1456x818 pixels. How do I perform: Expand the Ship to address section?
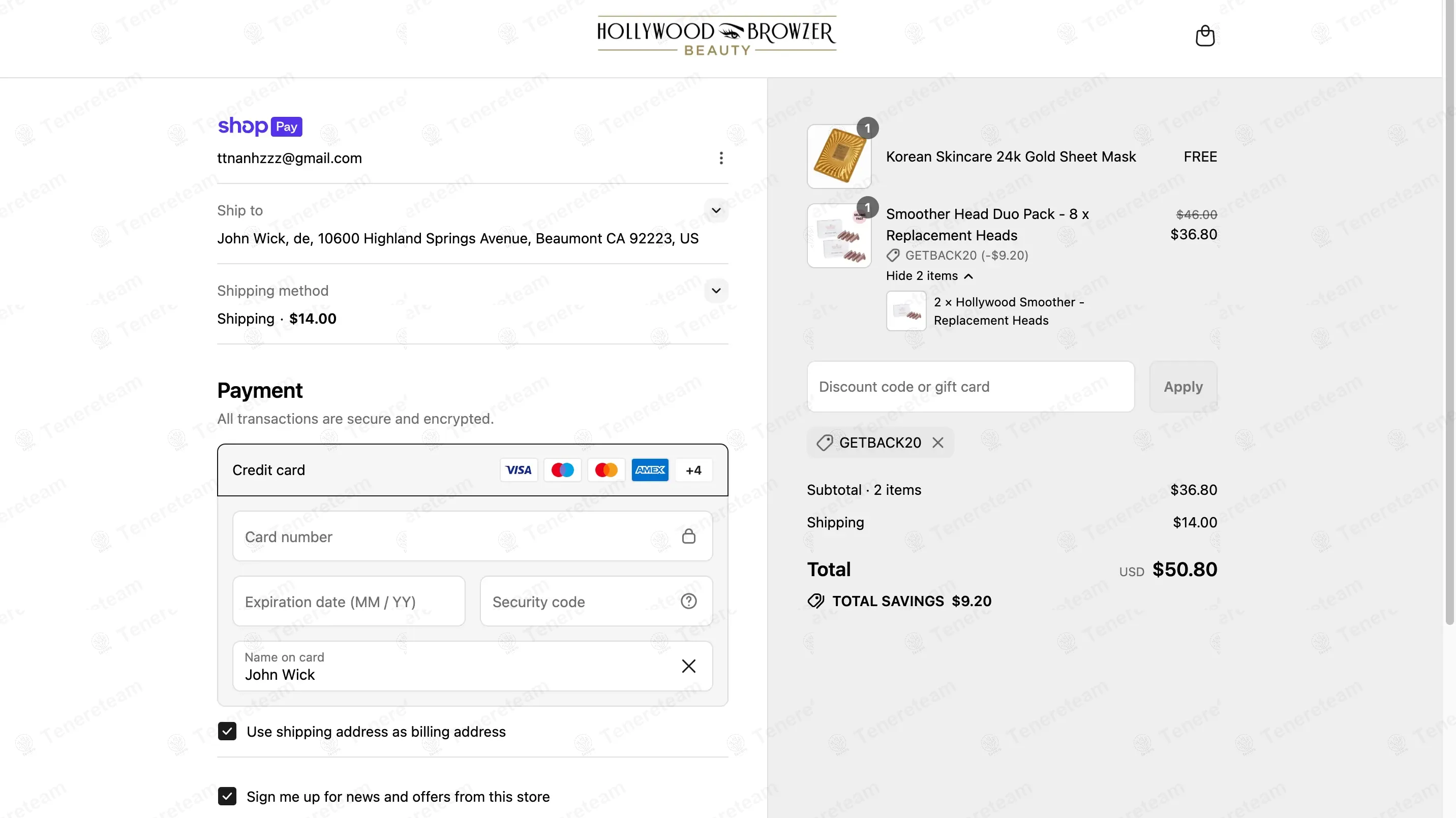click(x=716, y=211)
